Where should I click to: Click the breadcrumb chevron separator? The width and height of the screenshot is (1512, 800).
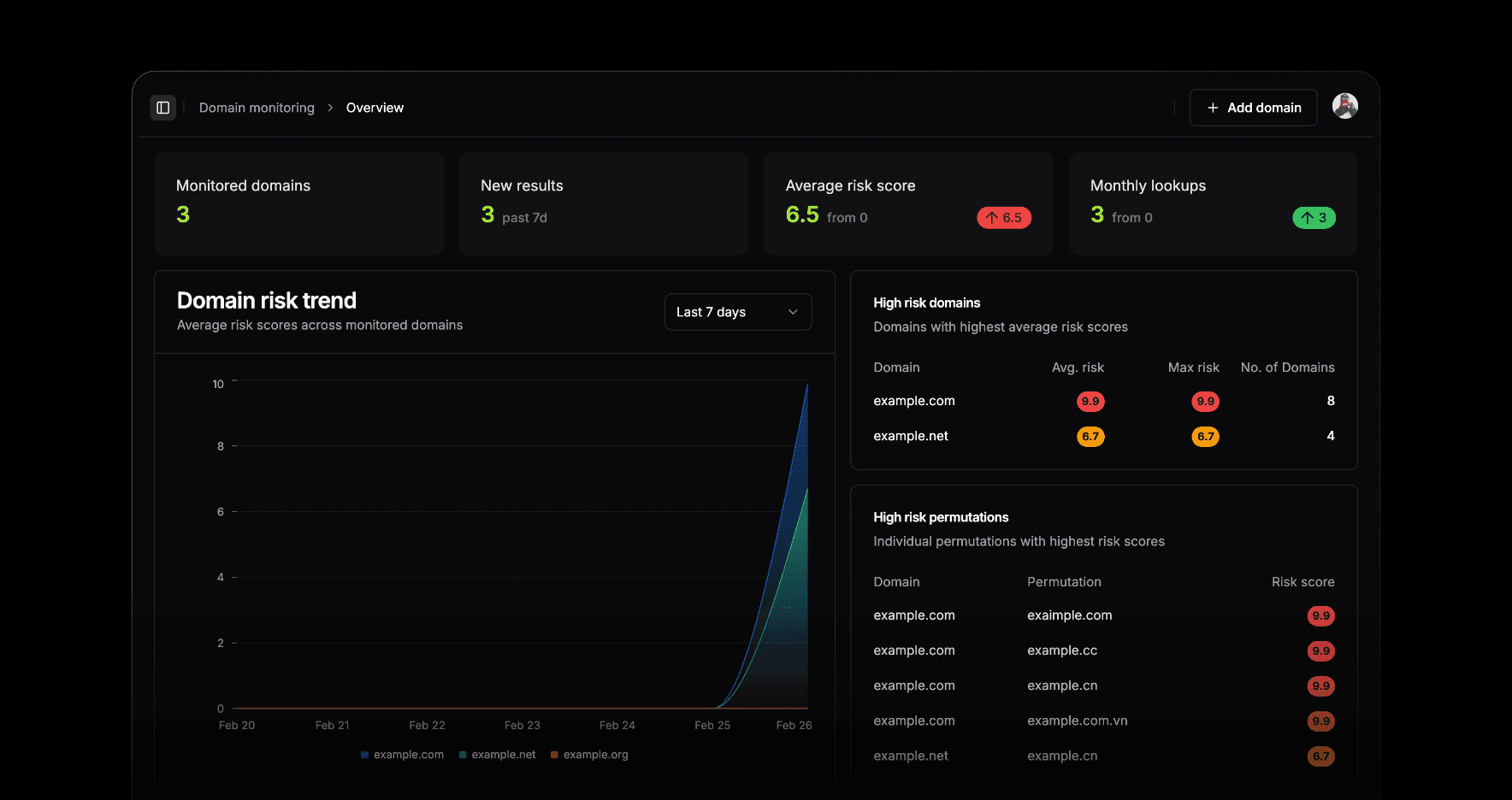tap(330, 108)
